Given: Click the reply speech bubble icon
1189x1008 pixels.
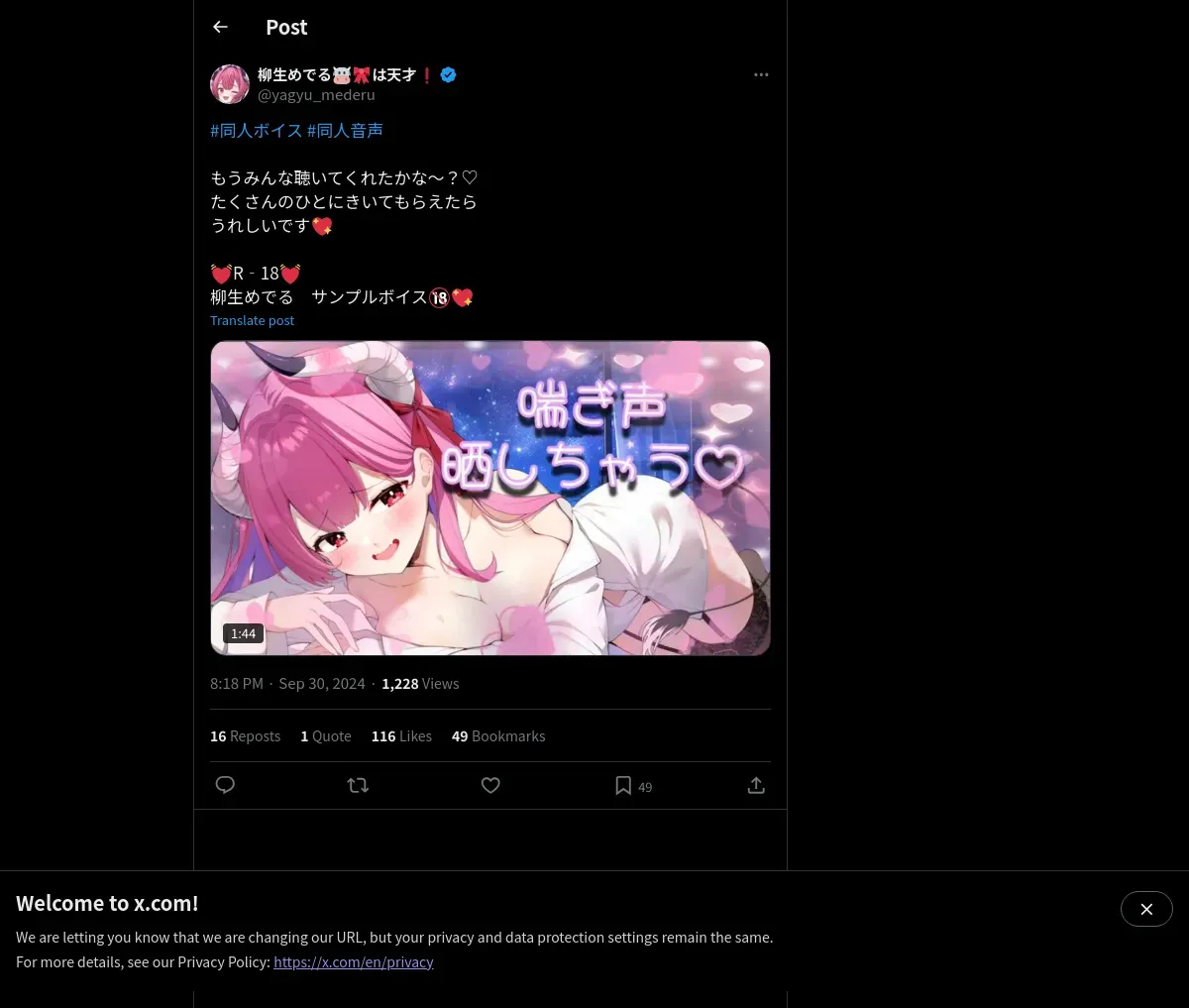Looking at the screenshot, I should (225, 785).
